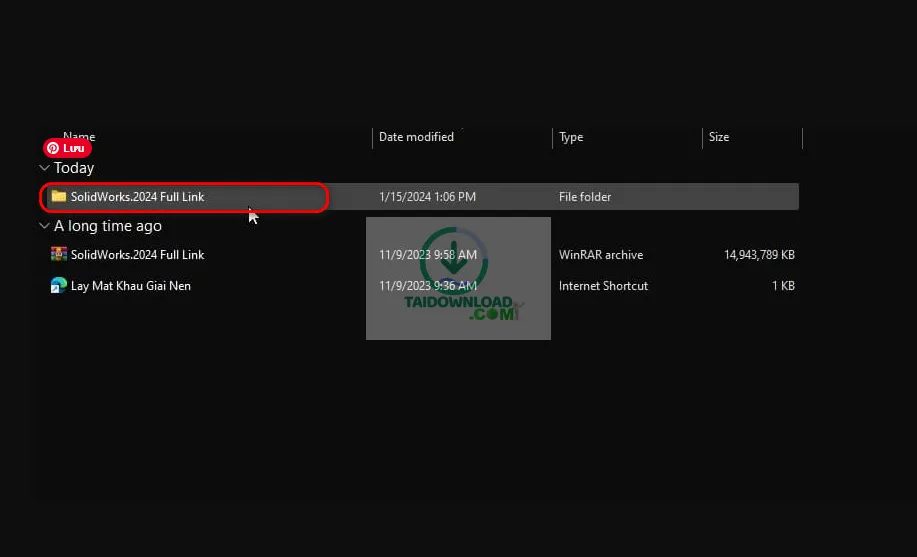Sort by Type column header
The width and height of the screenshot is (917, 557).
pyautogui.click(x=571, y=137)
